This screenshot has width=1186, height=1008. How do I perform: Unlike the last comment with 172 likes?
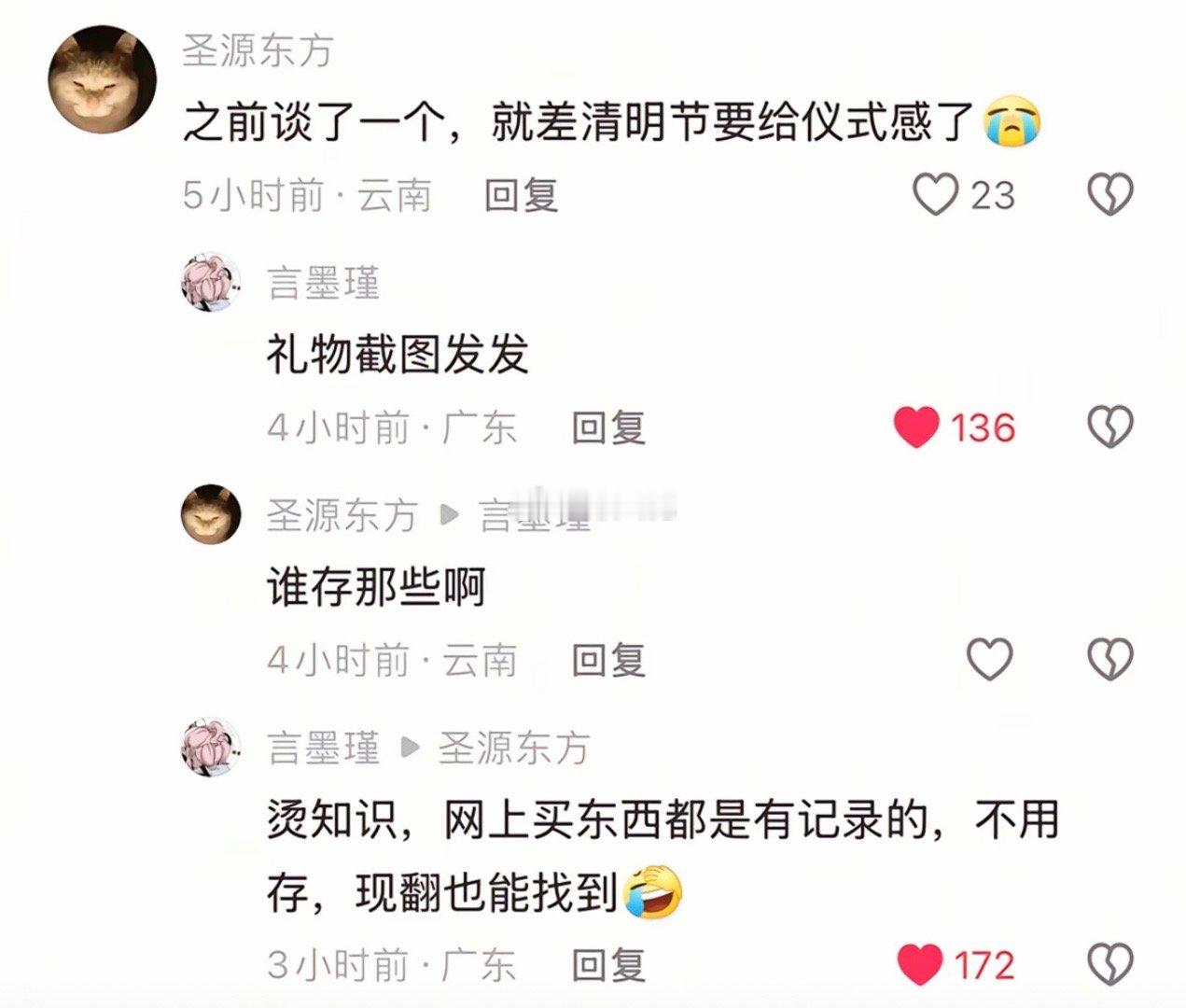pyautogui.click(x=919, y=964)
